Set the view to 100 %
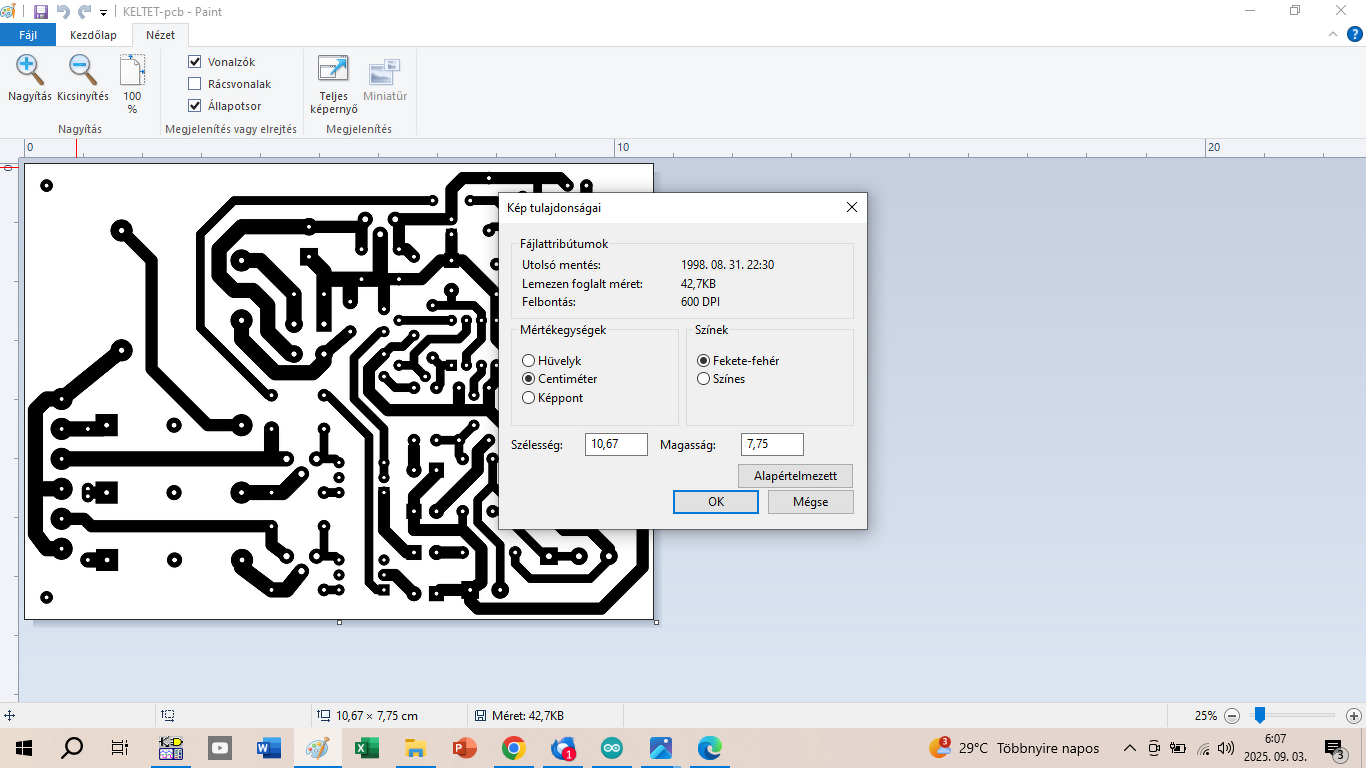1366x768 pixels. click(132, 84)
